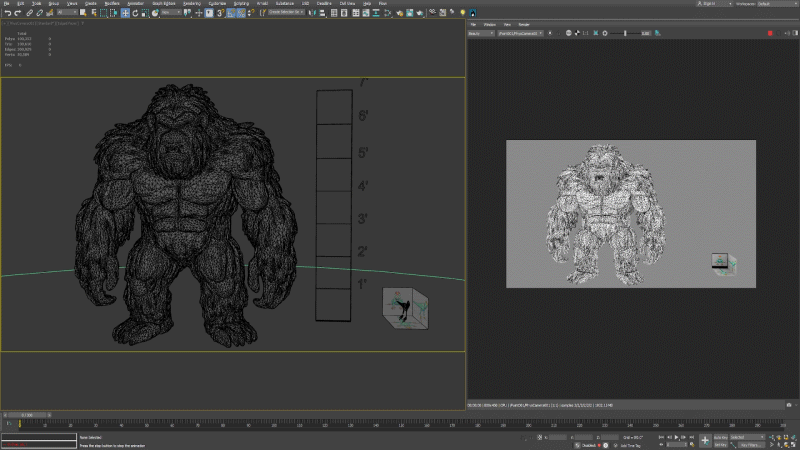Click the red stop render icon
The image size is (800, 450).
pos(770,33)
